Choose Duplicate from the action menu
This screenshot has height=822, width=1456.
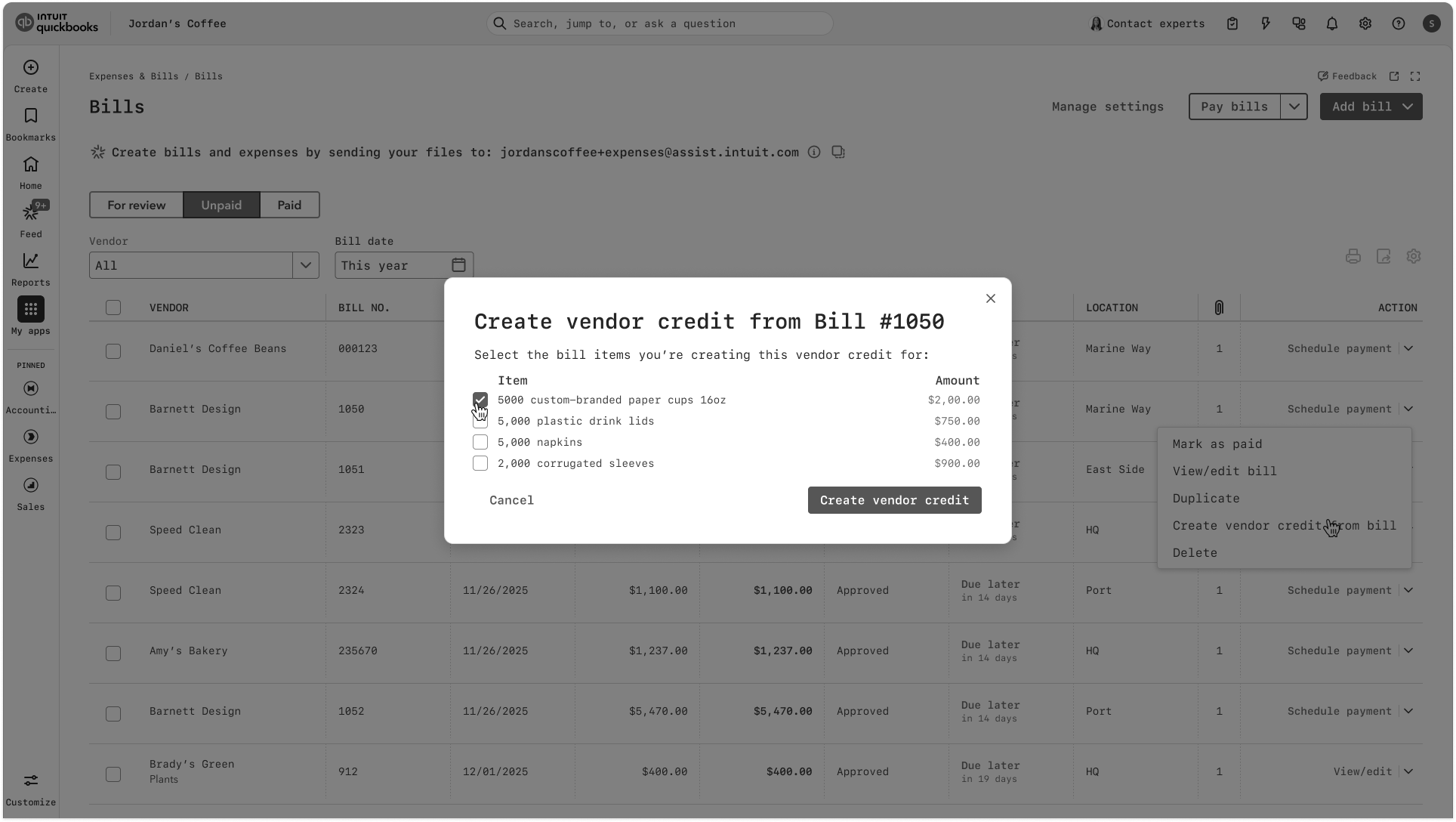(1284, 499)
